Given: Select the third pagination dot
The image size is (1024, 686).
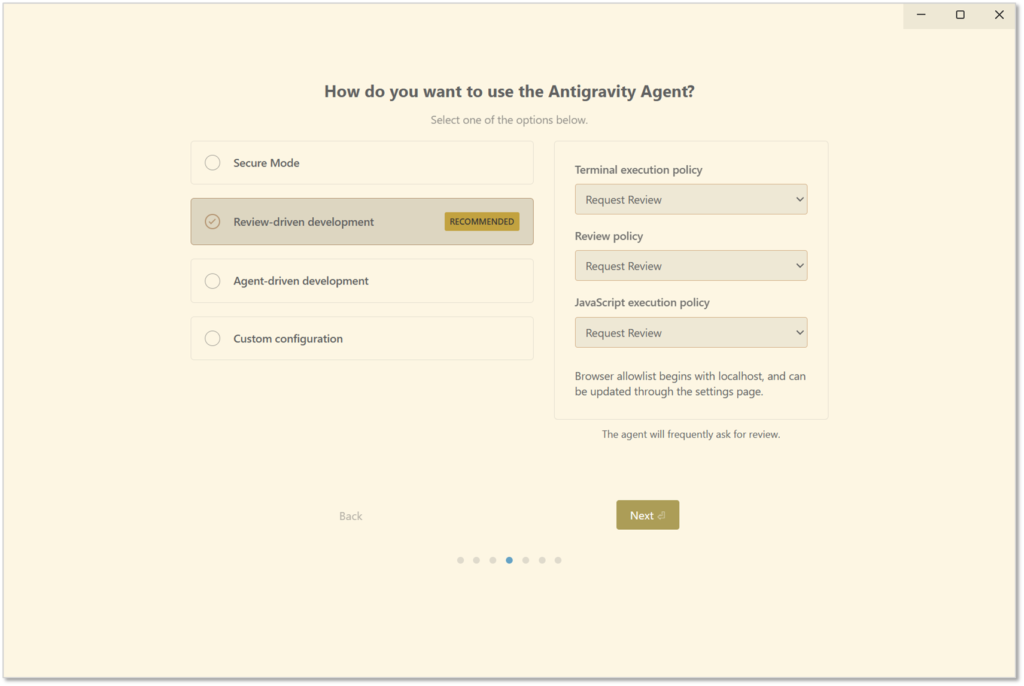Looking at the screenshot, I should pyautogui.click(x=493, y=560).
